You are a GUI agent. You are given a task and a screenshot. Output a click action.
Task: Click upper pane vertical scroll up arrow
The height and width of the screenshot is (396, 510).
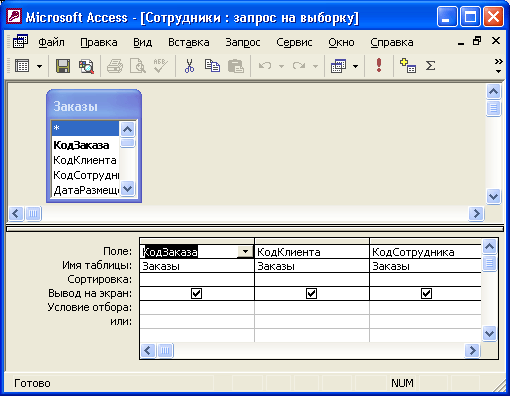(x=493, y=91)
